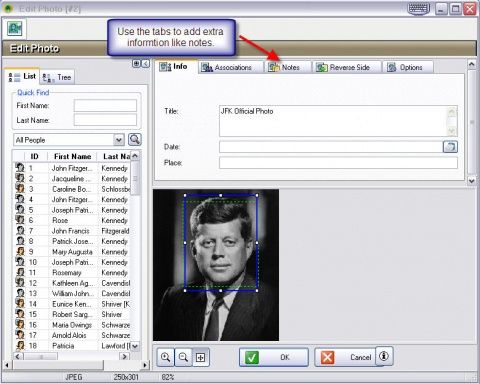The width and height of the screenshot is (480, 384).
Task: Switch to the List tab
Action: pyautogui.click(x=23, y=76)
